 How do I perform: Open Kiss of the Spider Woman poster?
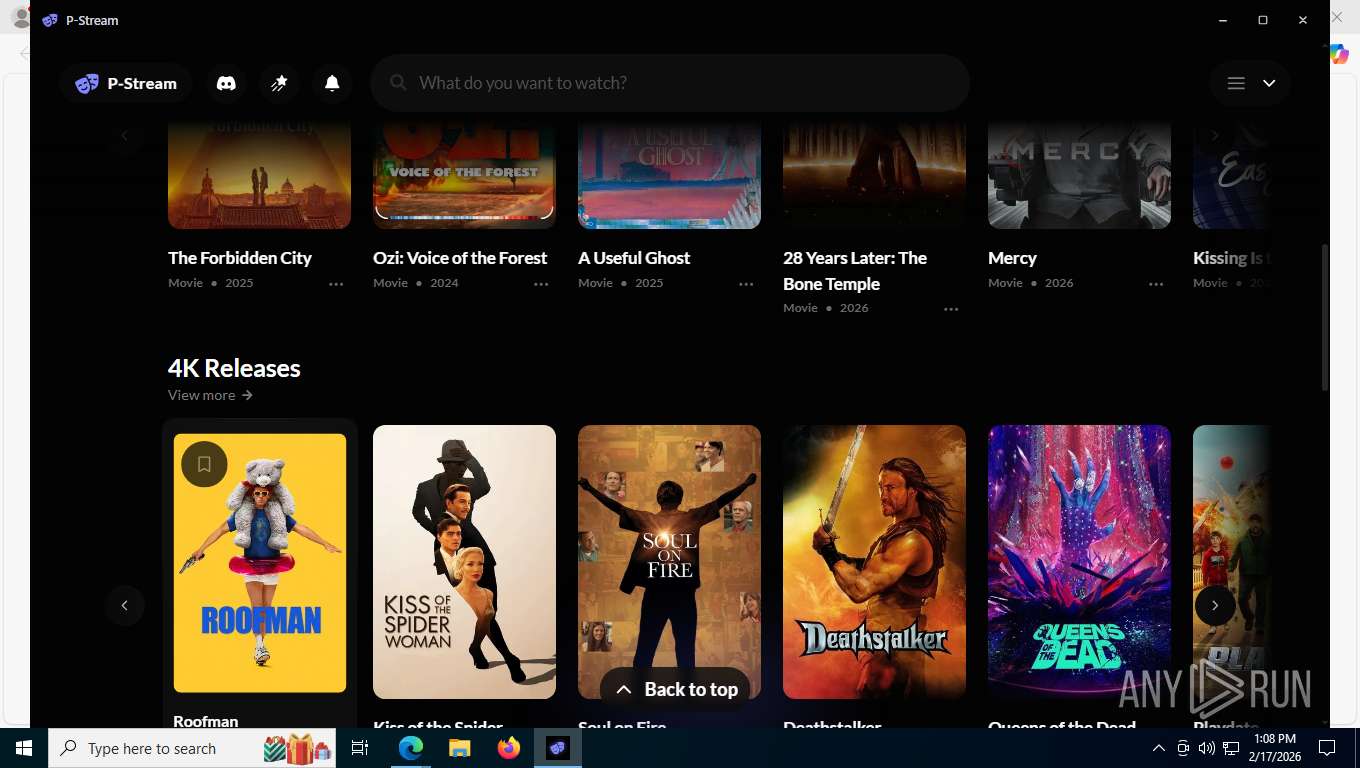pos(464,562)
